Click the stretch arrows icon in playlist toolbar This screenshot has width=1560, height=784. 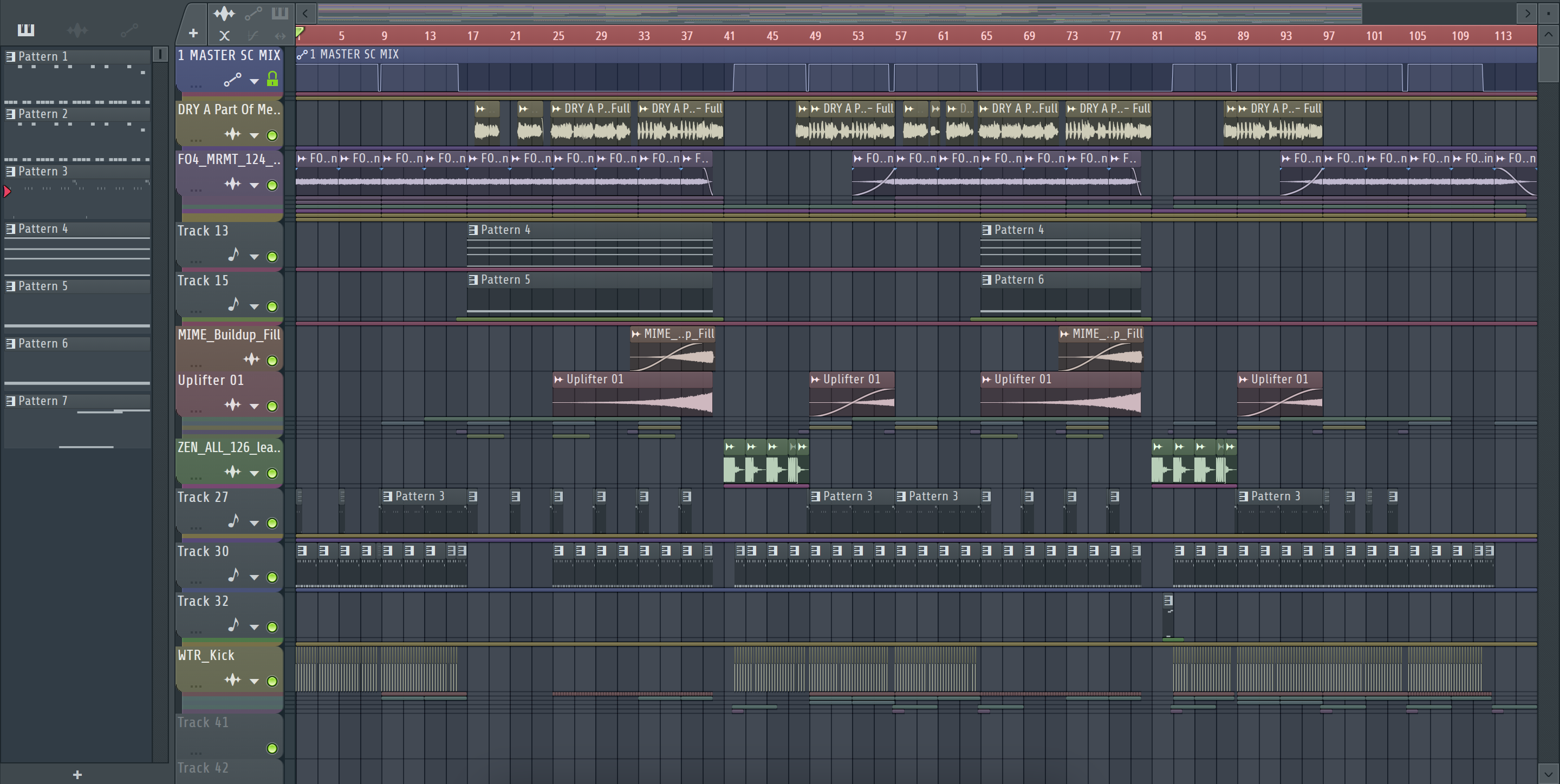[x=280, y=36]
